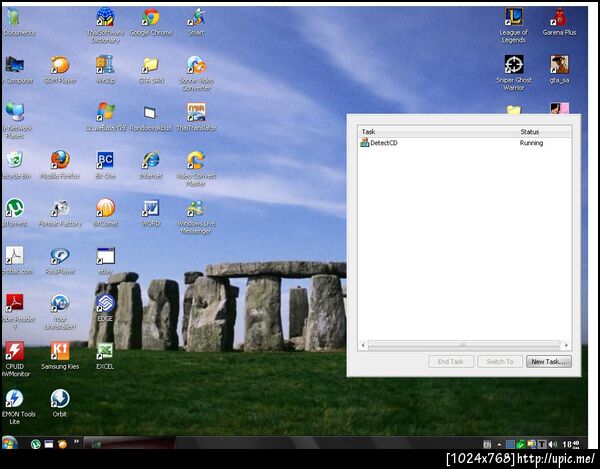
Task: Click the task list horizontal scrollbar
Action: (x=464, y=345)
